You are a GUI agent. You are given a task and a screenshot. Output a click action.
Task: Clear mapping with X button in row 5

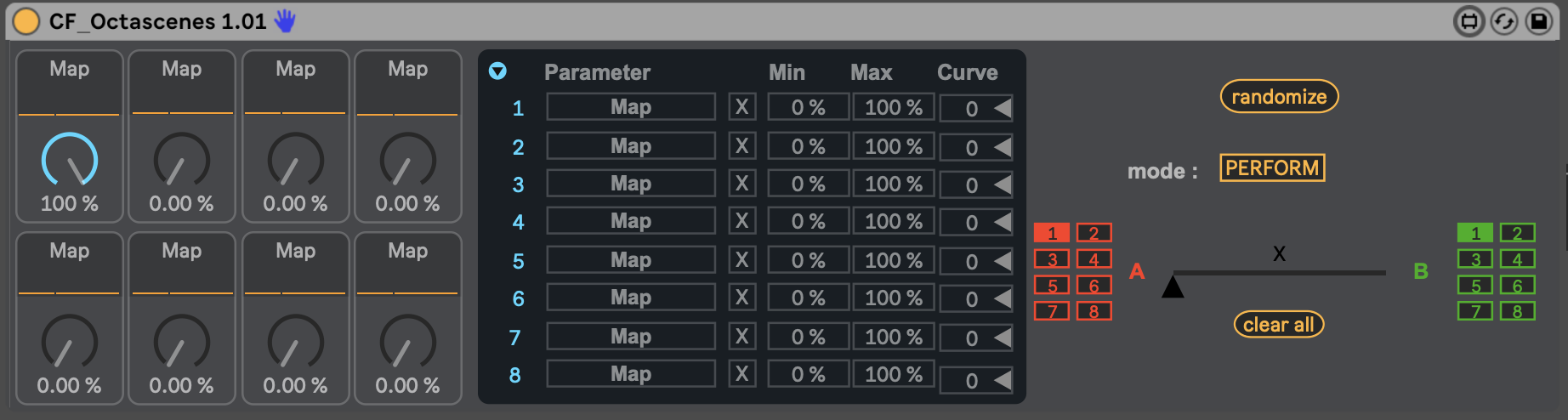pyautogui.click(x=741, y=260)
